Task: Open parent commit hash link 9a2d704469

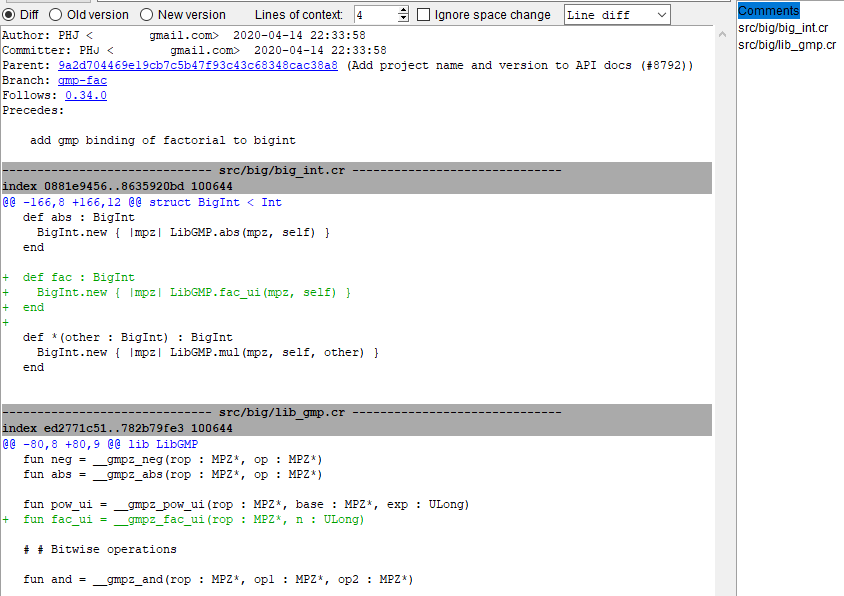Action: tap(198, 65)
